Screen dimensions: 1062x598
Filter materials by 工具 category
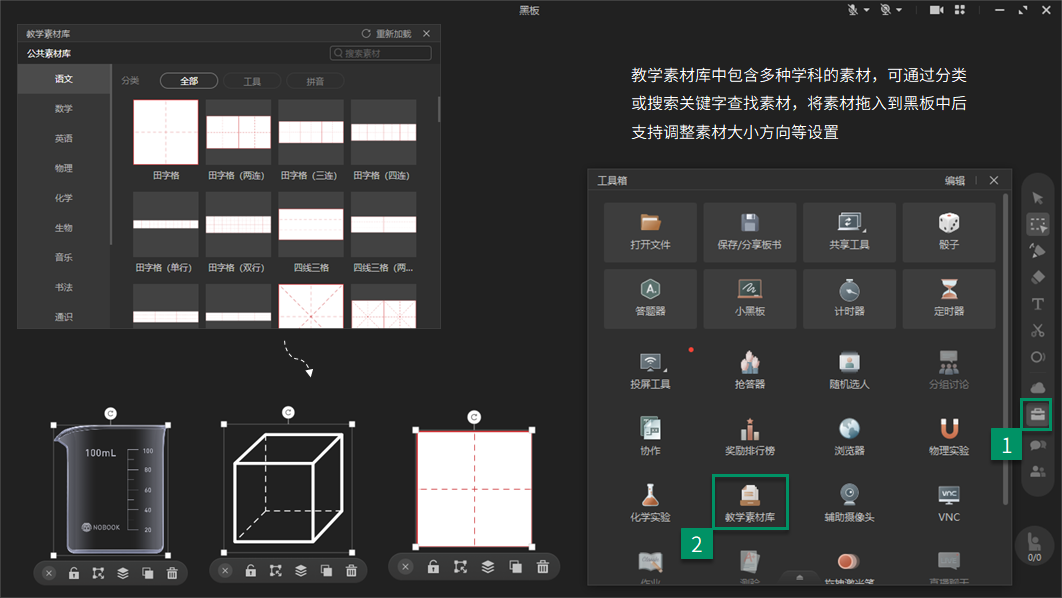tap(252, 81)
